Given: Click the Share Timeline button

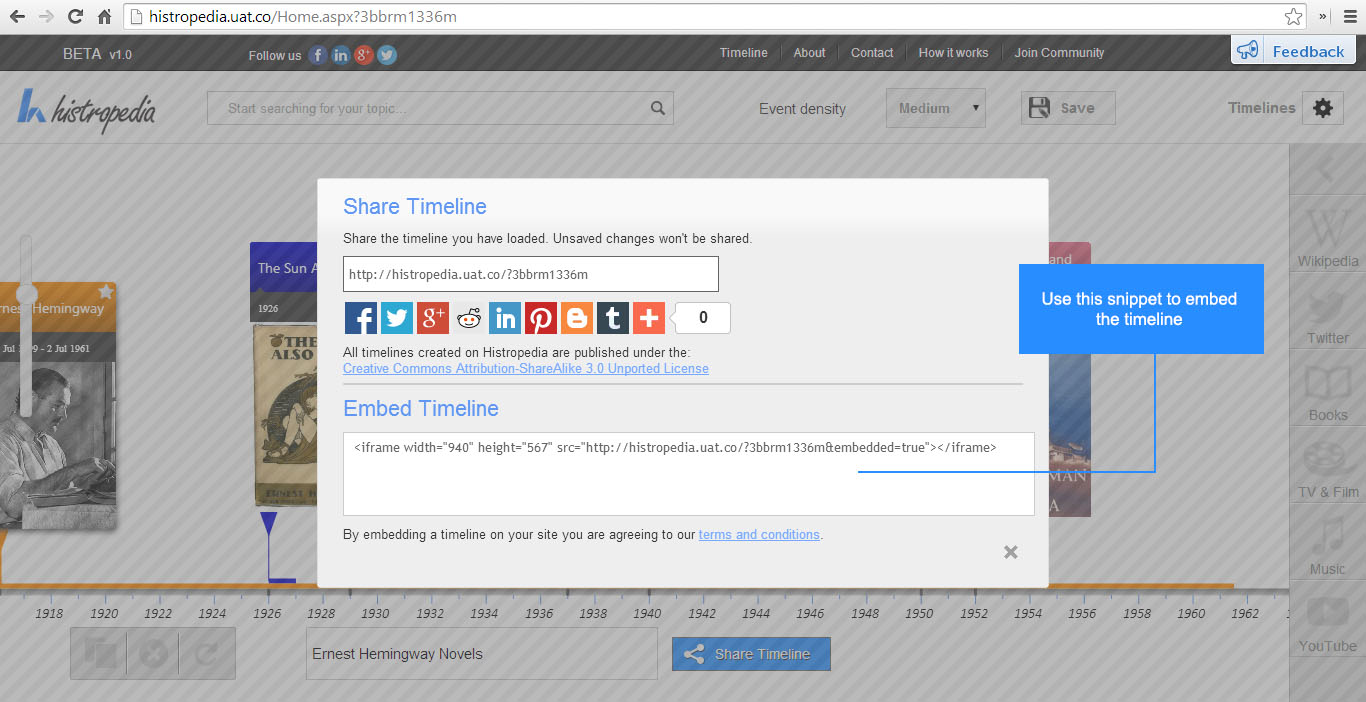Looking at the screenshot, I should (x=751, y=654).
